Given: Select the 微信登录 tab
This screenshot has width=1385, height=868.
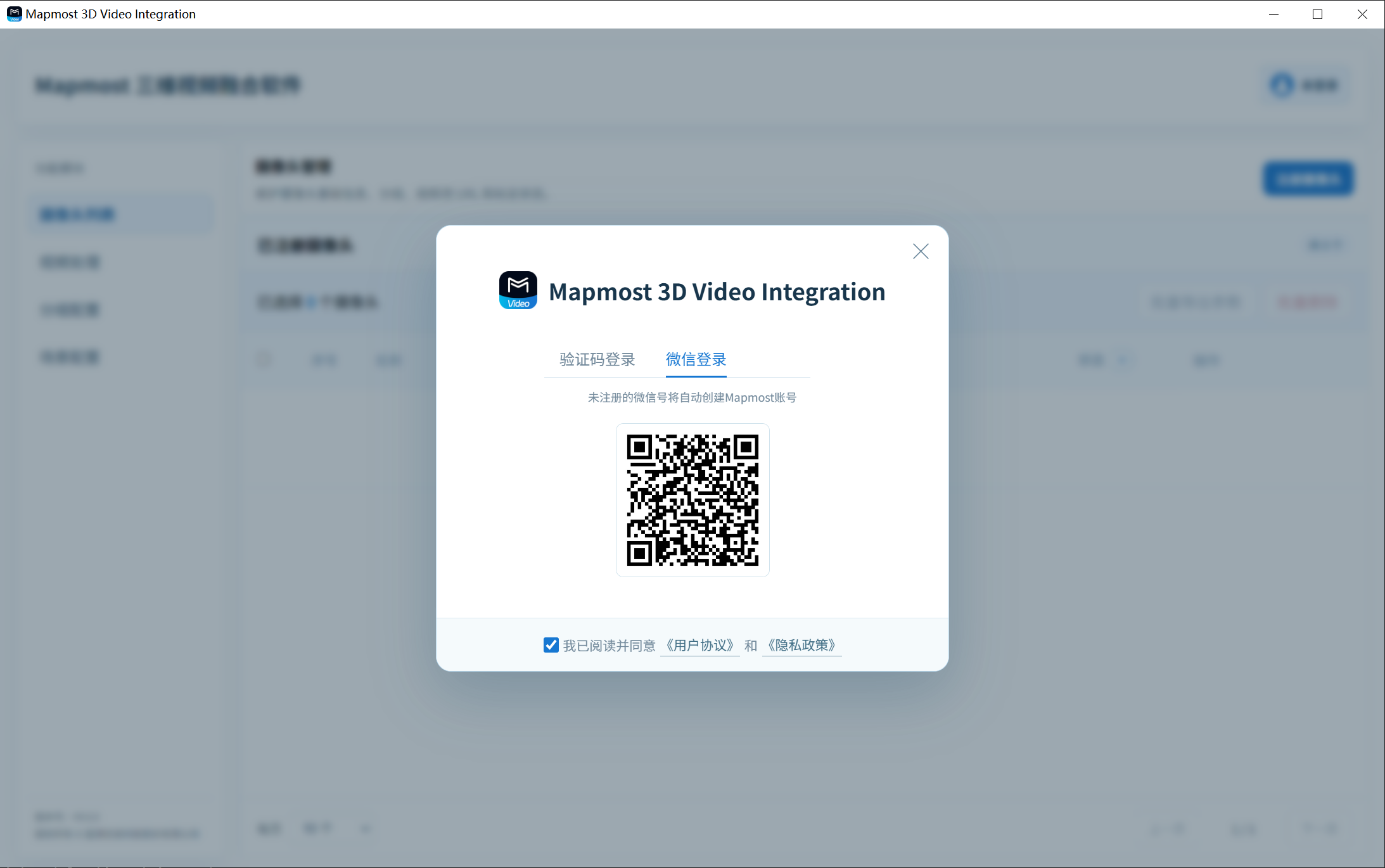Looking at the screenshot, I should pos(696,360).
